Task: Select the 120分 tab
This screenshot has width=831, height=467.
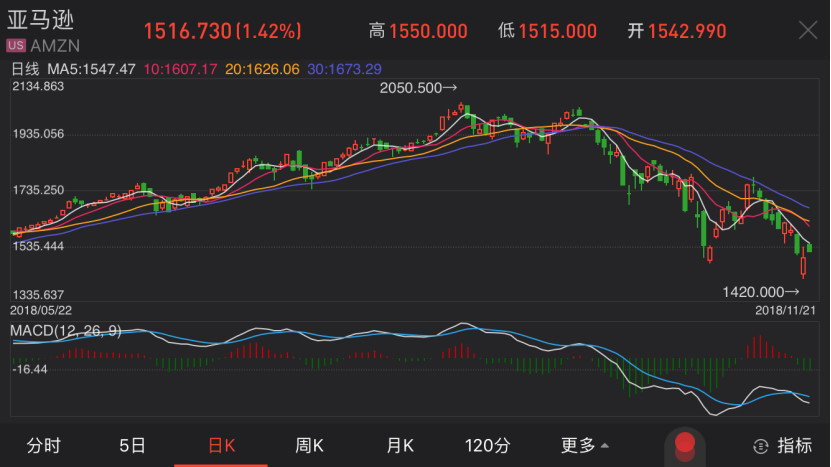Action: 488,446
